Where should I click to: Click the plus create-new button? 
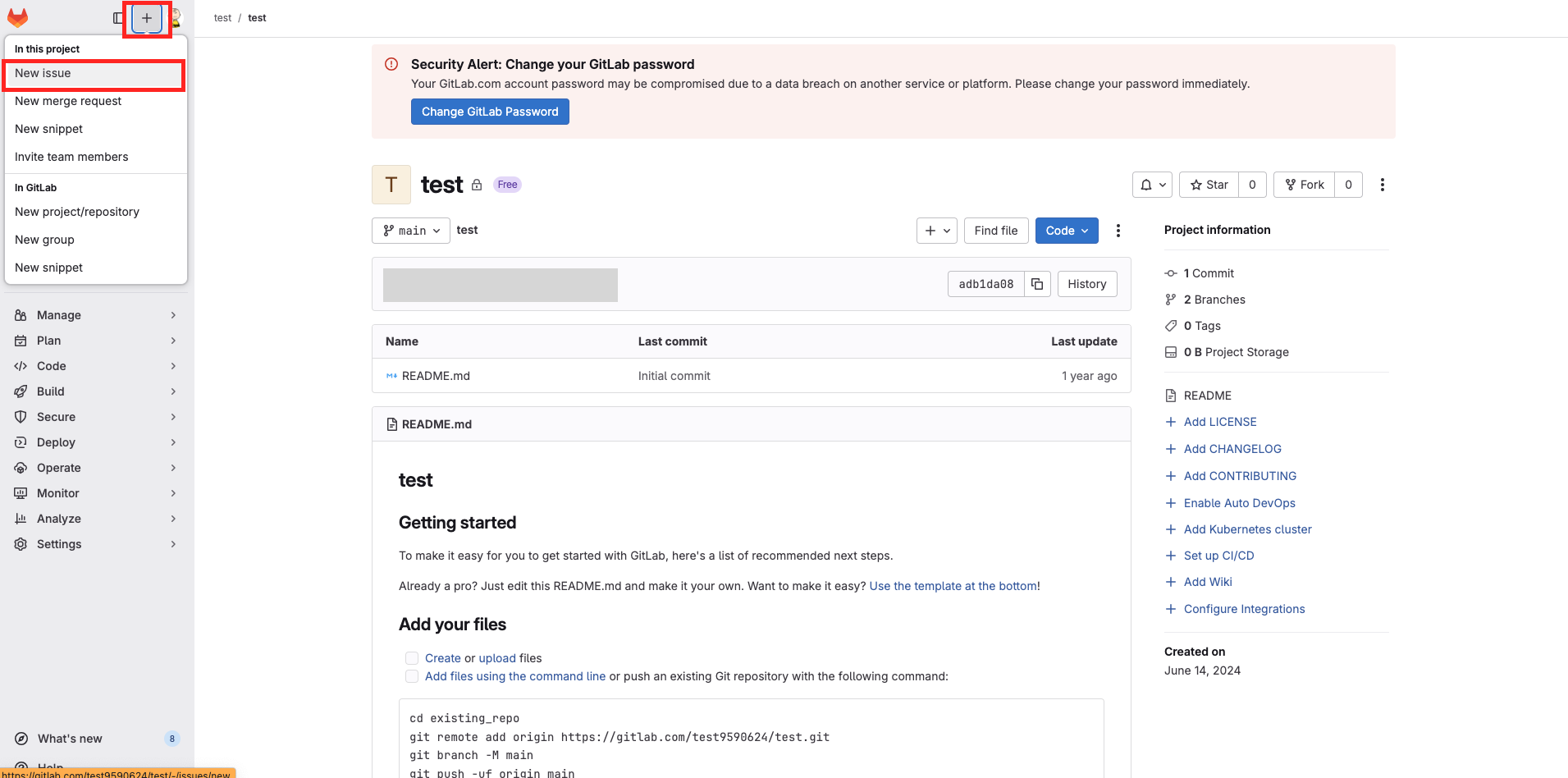(147, 18)
